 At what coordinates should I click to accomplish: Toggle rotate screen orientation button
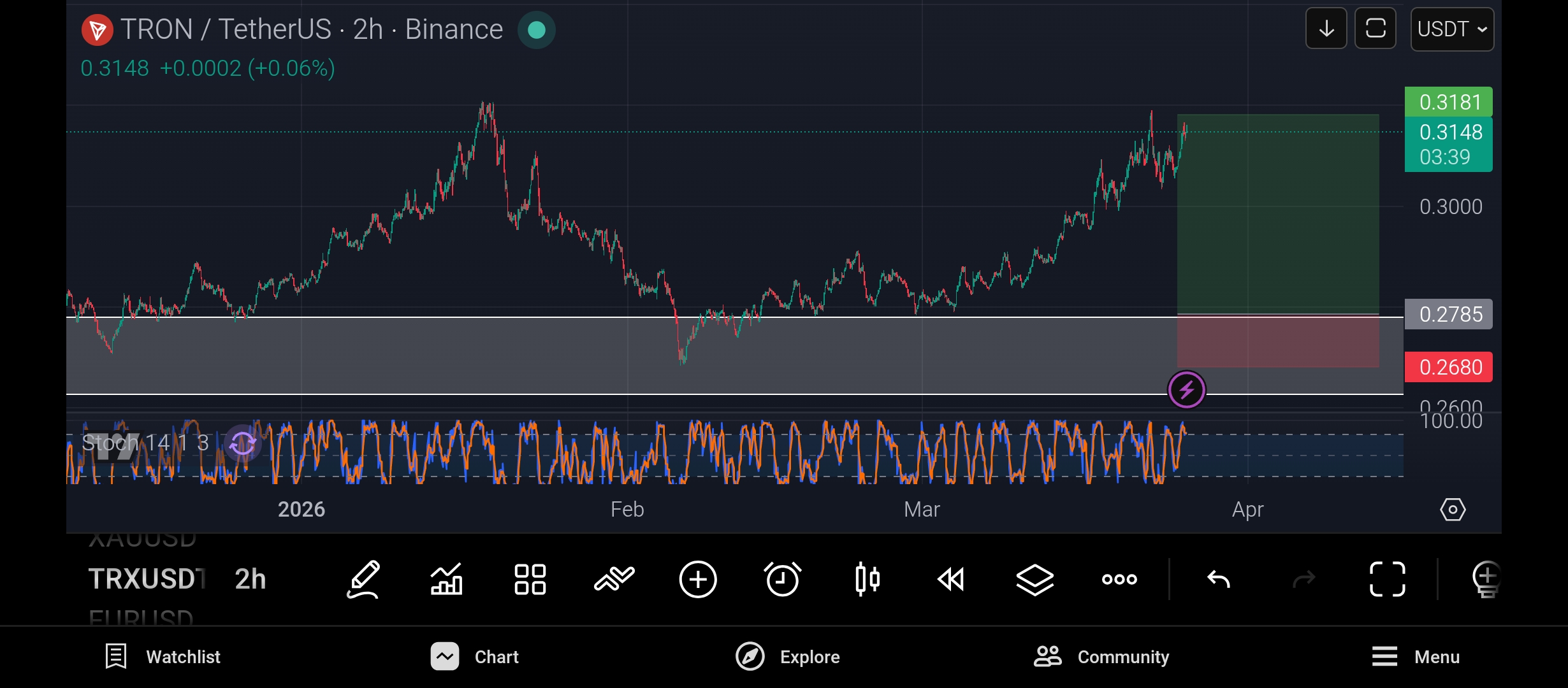coord(1375,29)
